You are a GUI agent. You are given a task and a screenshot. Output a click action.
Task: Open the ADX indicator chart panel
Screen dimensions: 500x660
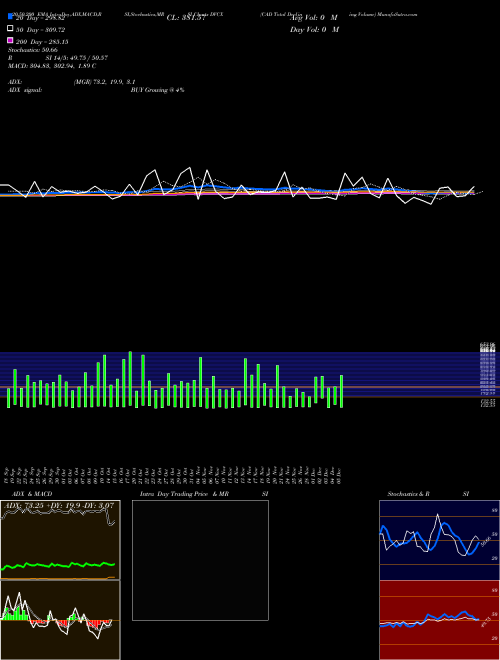click(60, 540)
